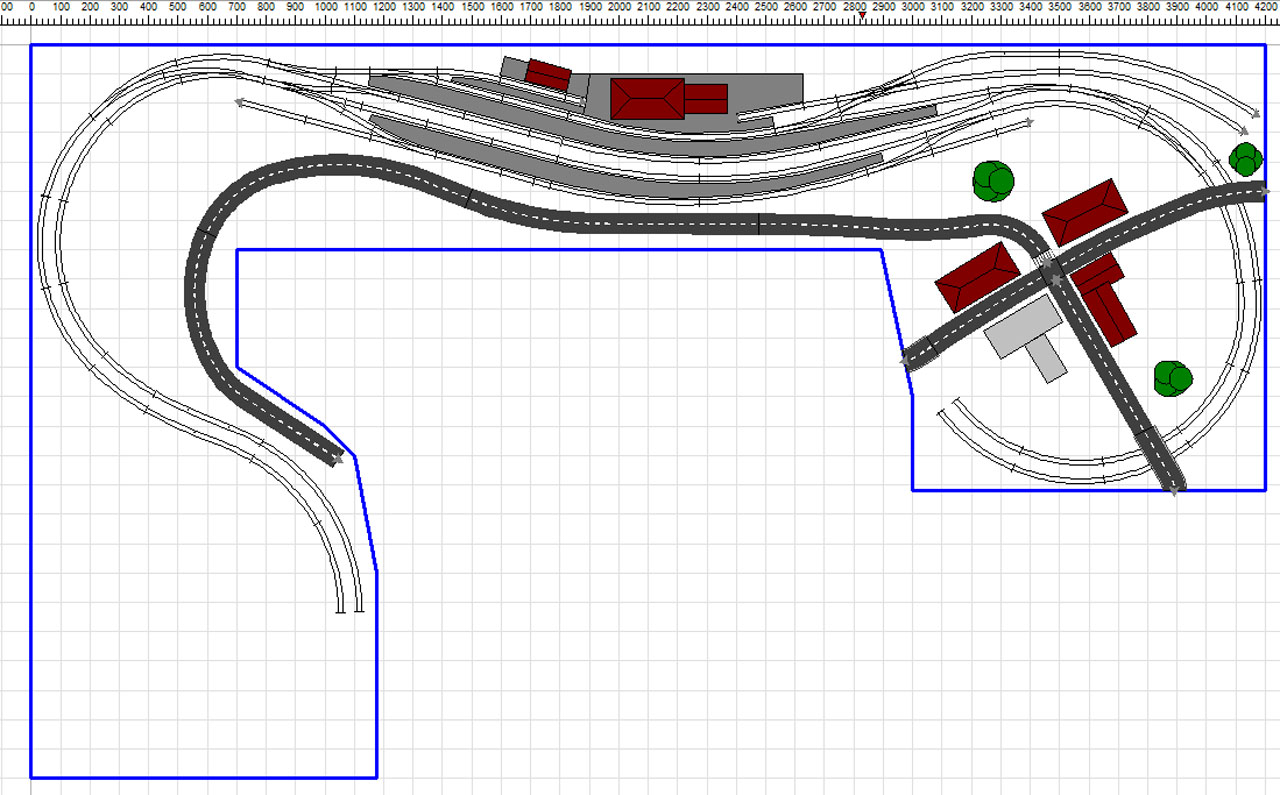
Task: Select the large hip-roofed red station building
Action: (647, 99)
